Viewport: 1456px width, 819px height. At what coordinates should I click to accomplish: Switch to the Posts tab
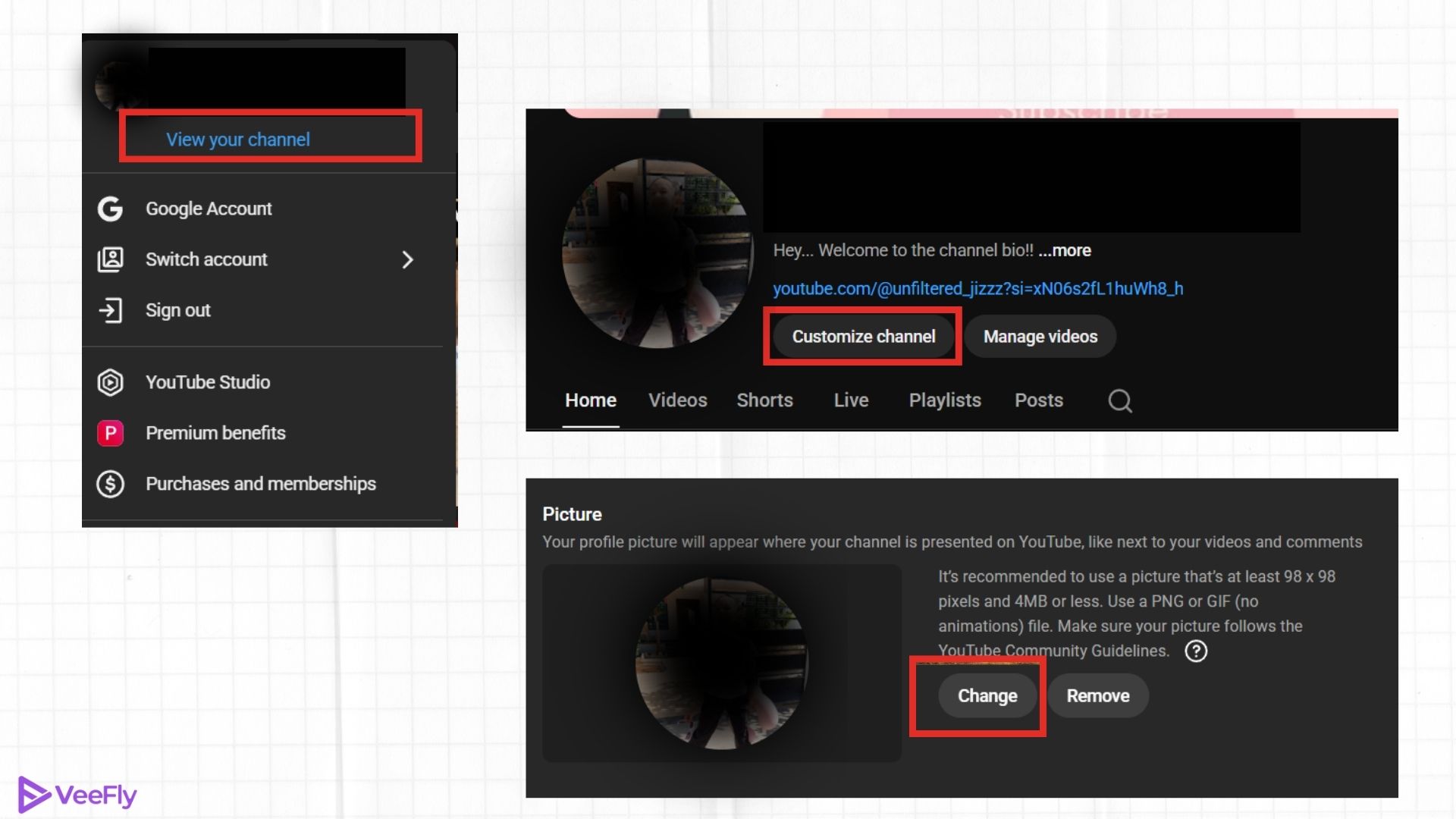pos(1038,400)
